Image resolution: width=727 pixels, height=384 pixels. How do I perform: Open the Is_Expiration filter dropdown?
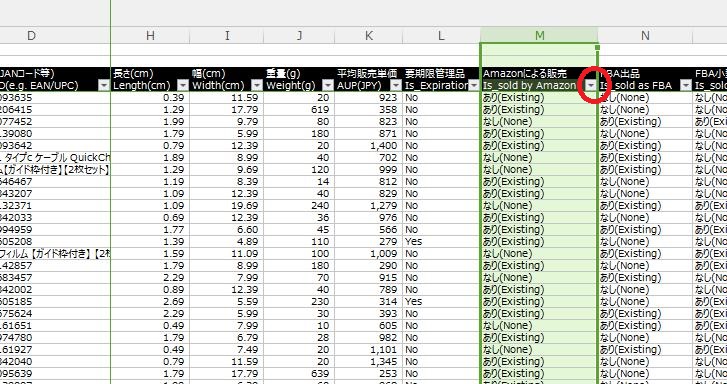coord(474,85)
